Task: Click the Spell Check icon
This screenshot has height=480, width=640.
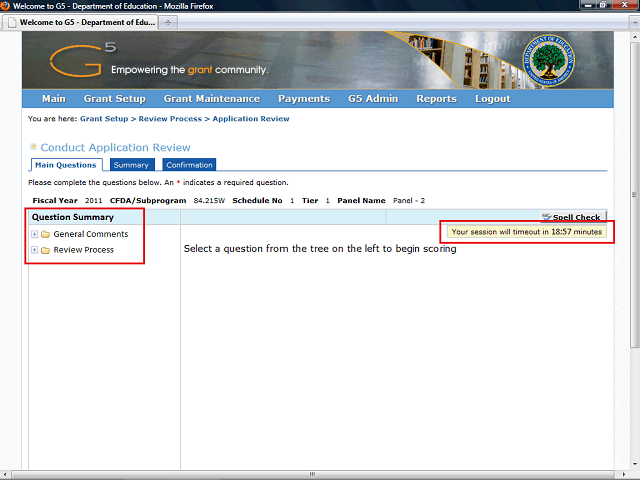Action: tap(546, 216)
